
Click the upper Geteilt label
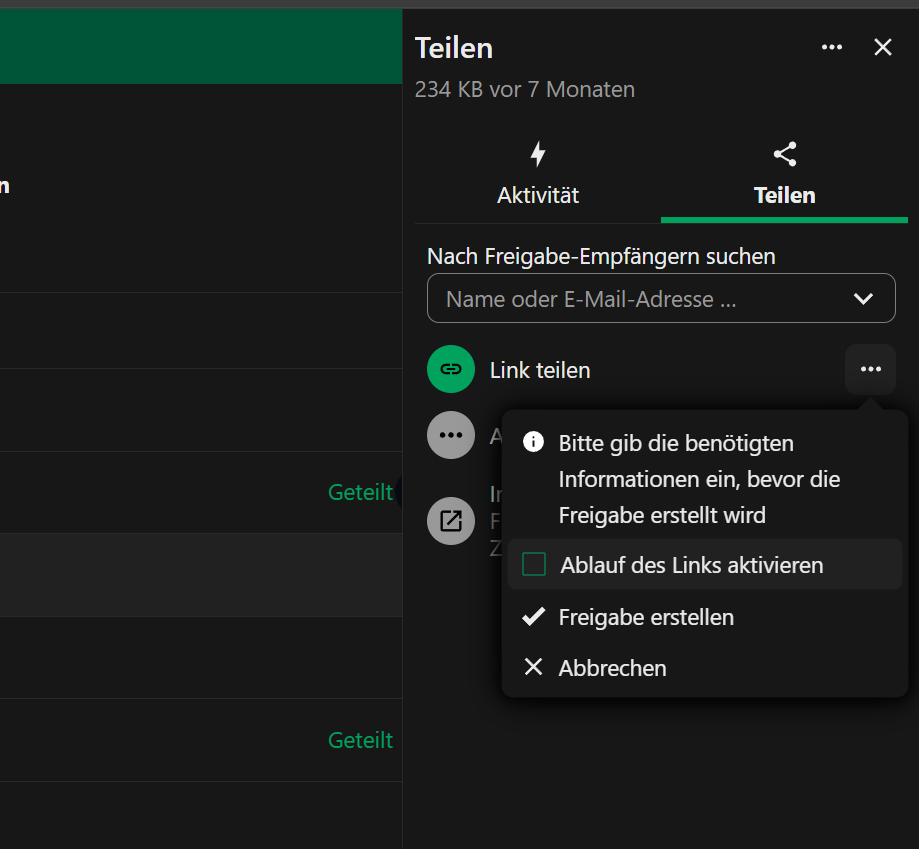[x=360, y=492]
